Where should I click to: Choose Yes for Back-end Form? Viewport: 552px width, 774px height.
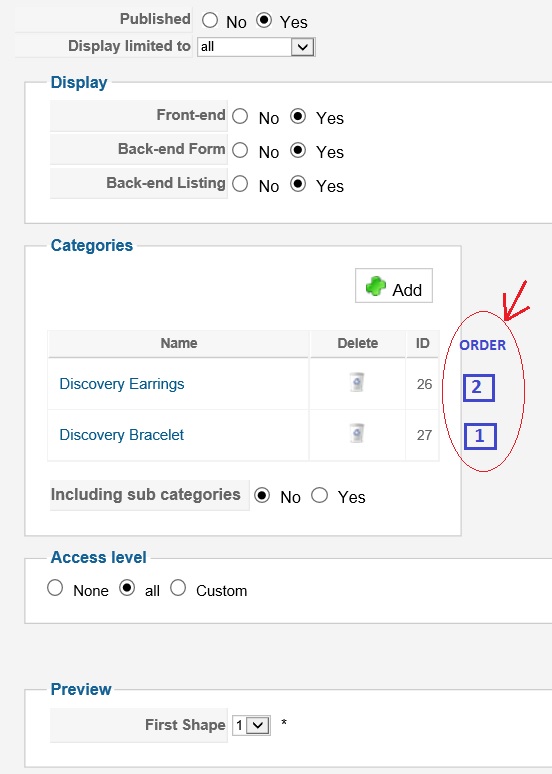pos(298,150)
